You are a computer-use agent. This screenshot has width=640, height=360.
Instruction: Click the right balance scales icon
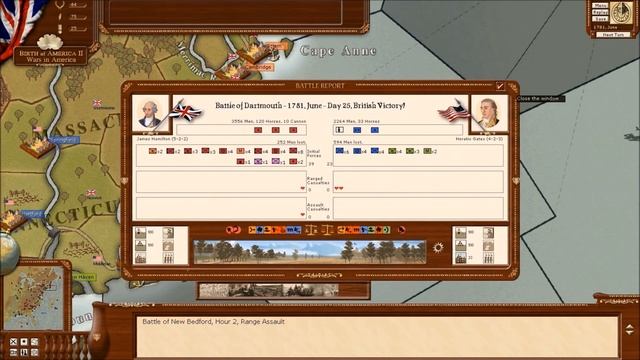coord(327,230)
